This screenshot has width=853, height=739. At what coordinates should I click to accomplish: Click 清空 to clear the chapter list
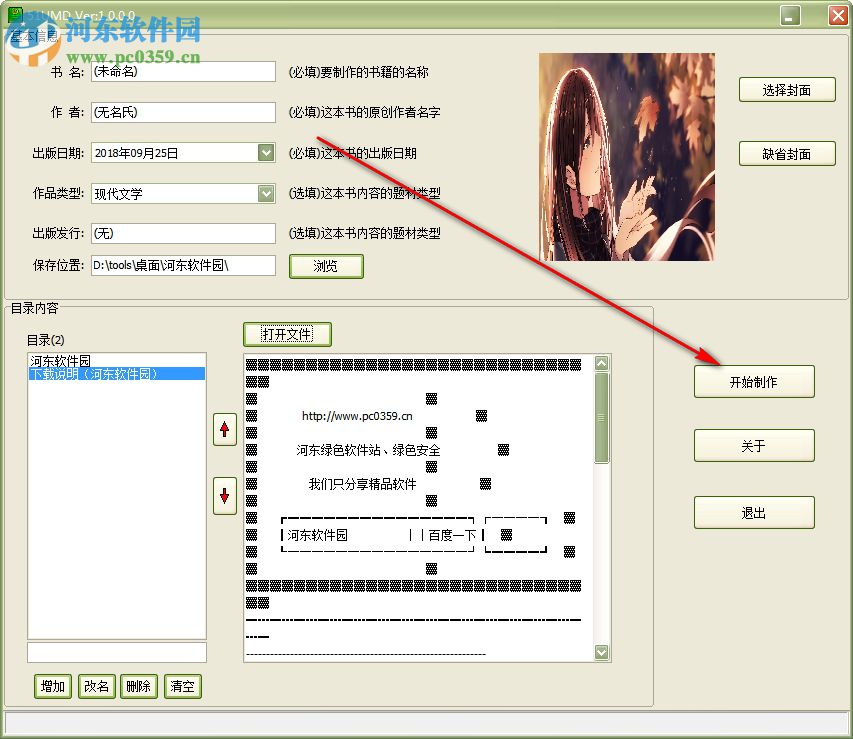coord(182,686)
